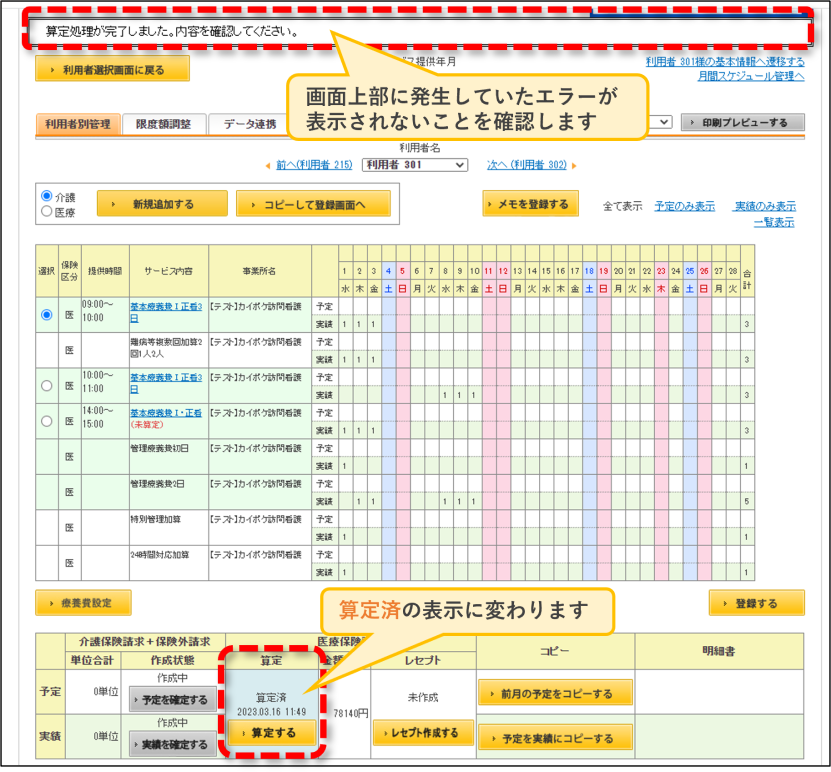This screenshot has height=772, width=831.
Task: Select the 10:00~11:00 service row radio
Action: 47,385
